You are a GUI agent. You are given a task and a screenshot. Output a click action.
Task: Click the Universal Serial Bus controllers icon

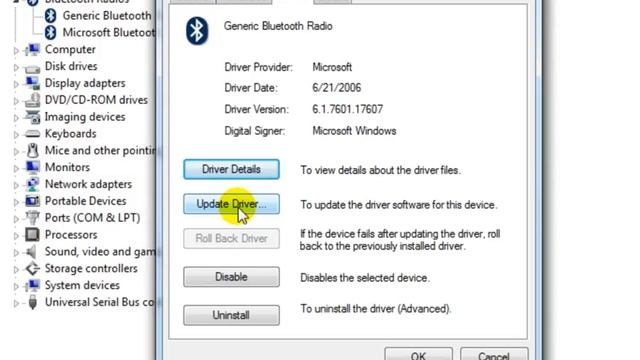tap(33, 302)
